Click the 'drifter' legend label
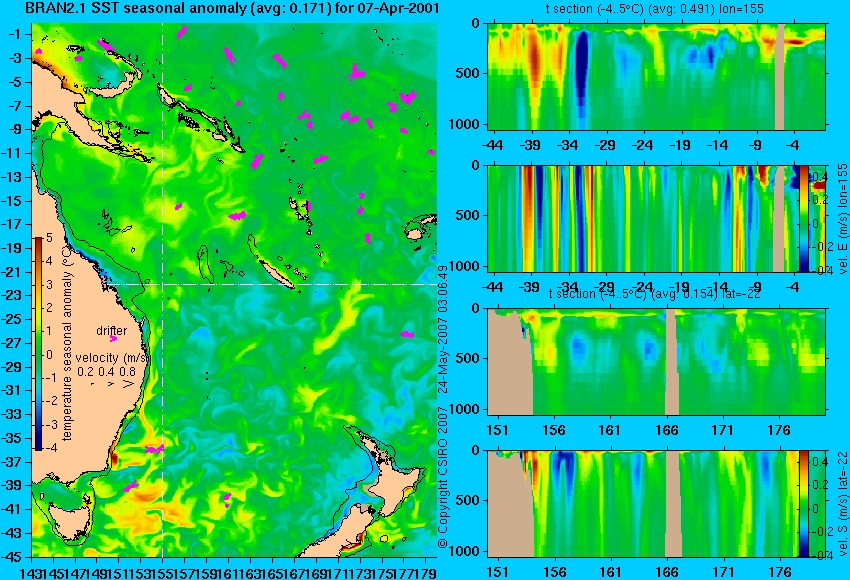Viewport: 850px width, 580px height. 112,331
